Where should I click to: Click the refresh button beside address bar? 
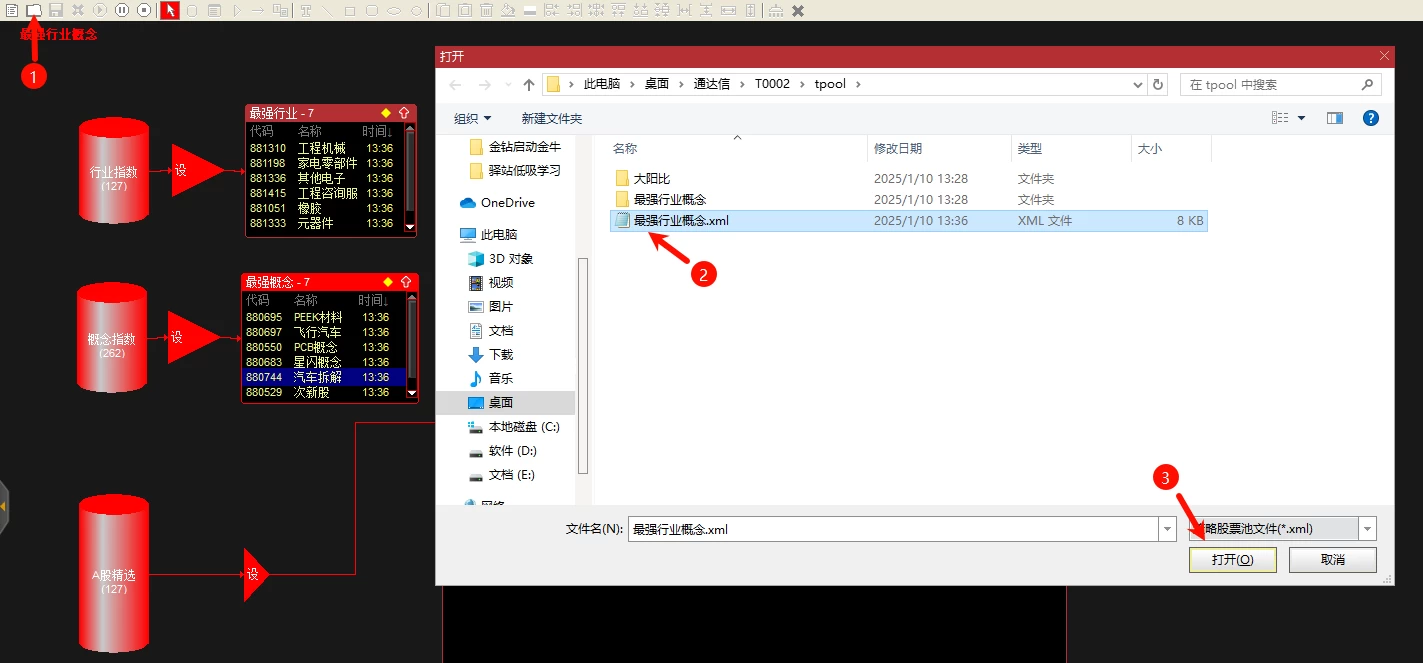pyautogui.click(x=1158, y=84)
